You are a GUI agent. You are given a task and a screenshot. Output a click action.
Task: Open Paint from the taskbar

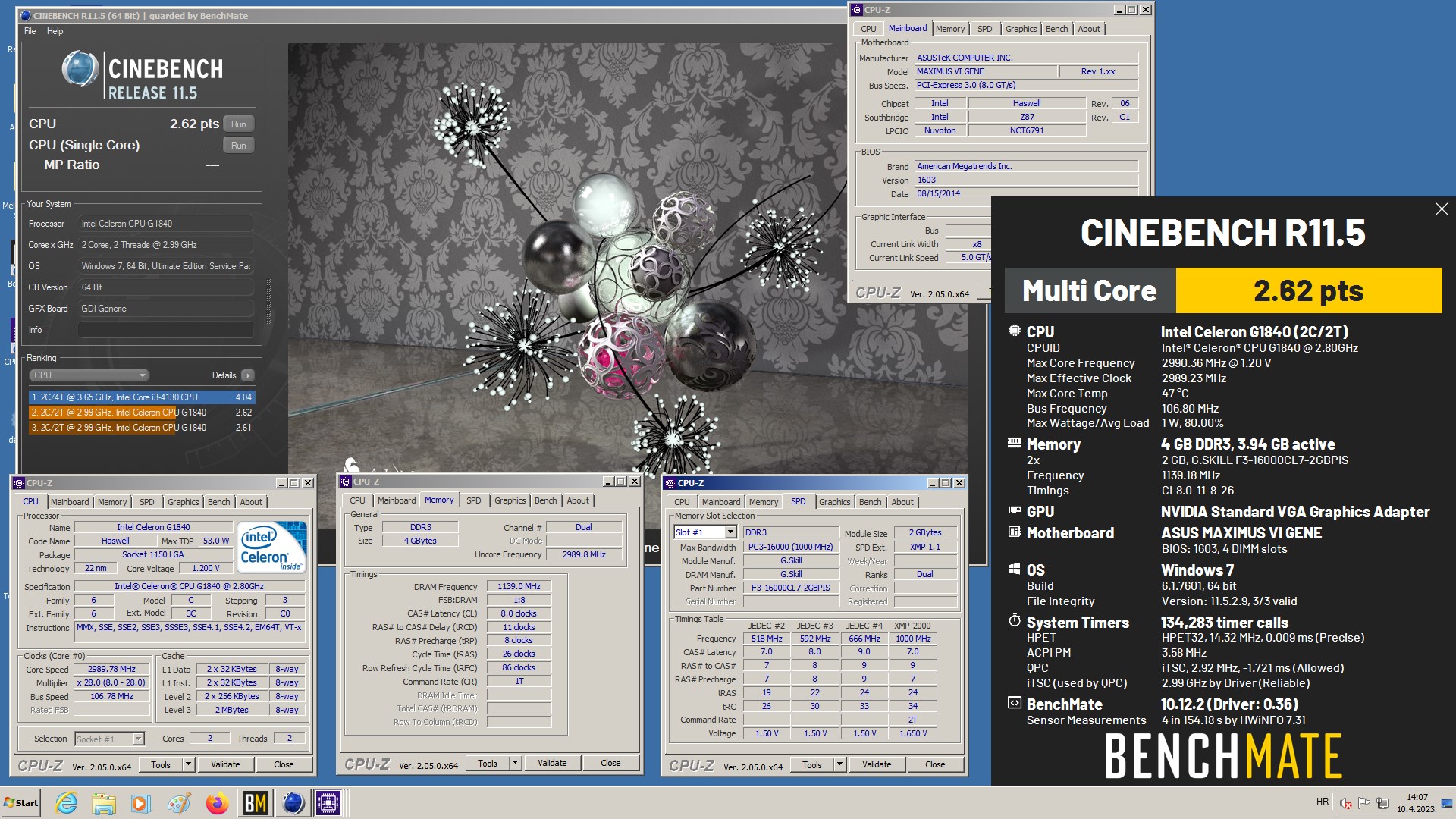point(179,802)
